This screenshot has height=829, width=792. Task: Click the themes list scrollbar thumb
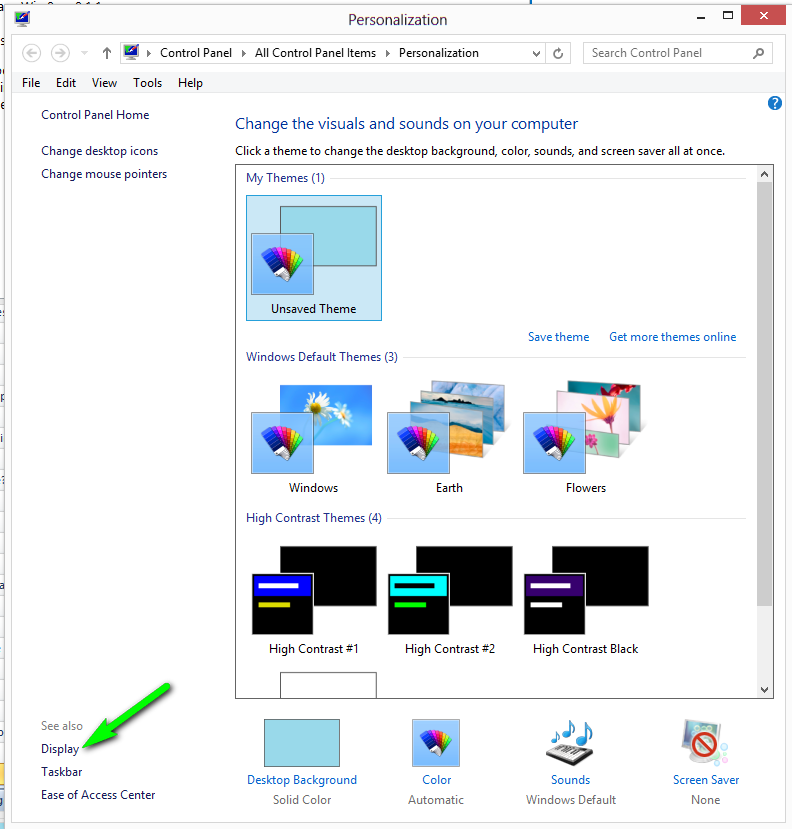coord(765,394)
